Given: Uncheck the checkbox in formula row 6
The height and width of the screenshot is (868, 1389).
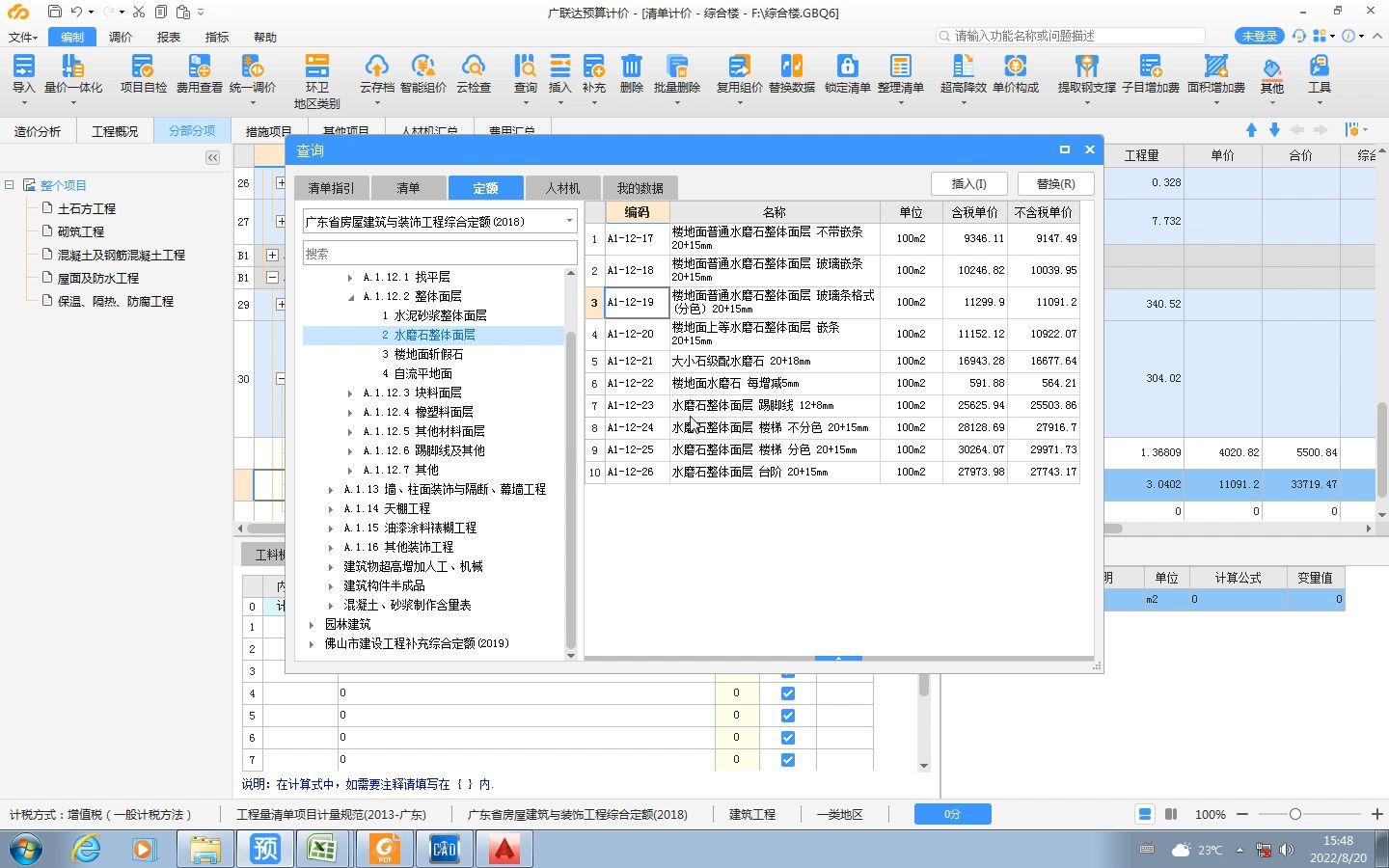Looking at the screenshot, I should tap(787, 737).
